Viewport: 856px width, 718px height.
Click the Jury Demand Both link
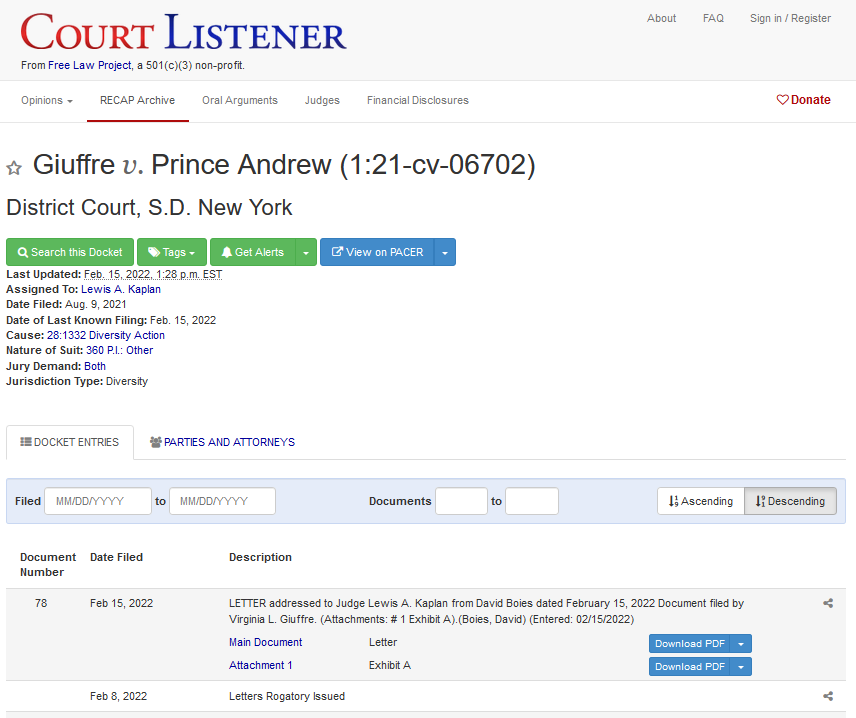coord(95,366)
